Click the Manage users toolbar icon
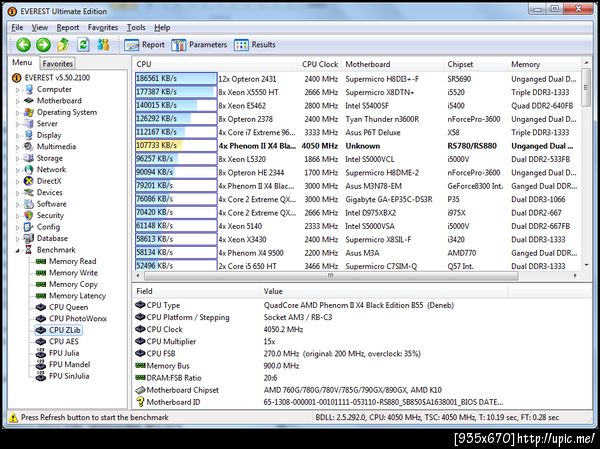This screenshot has width=600, height=449. pyautogui.click(x=103, y=45)
